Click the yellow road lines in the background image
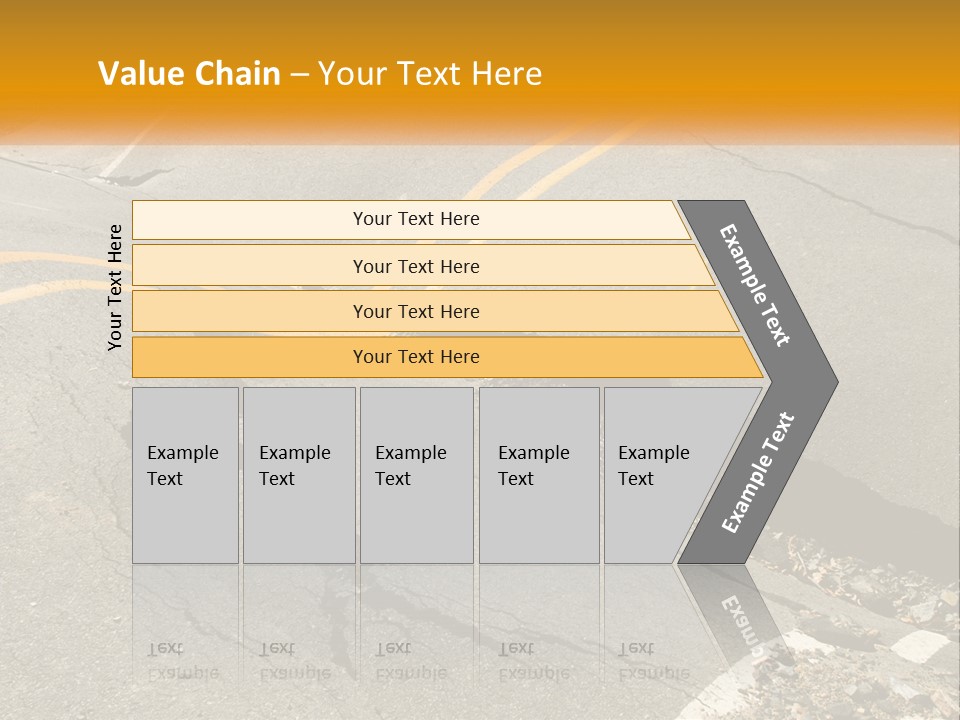The width and height of the screenshot is (960, 720). tap(551, 165)
